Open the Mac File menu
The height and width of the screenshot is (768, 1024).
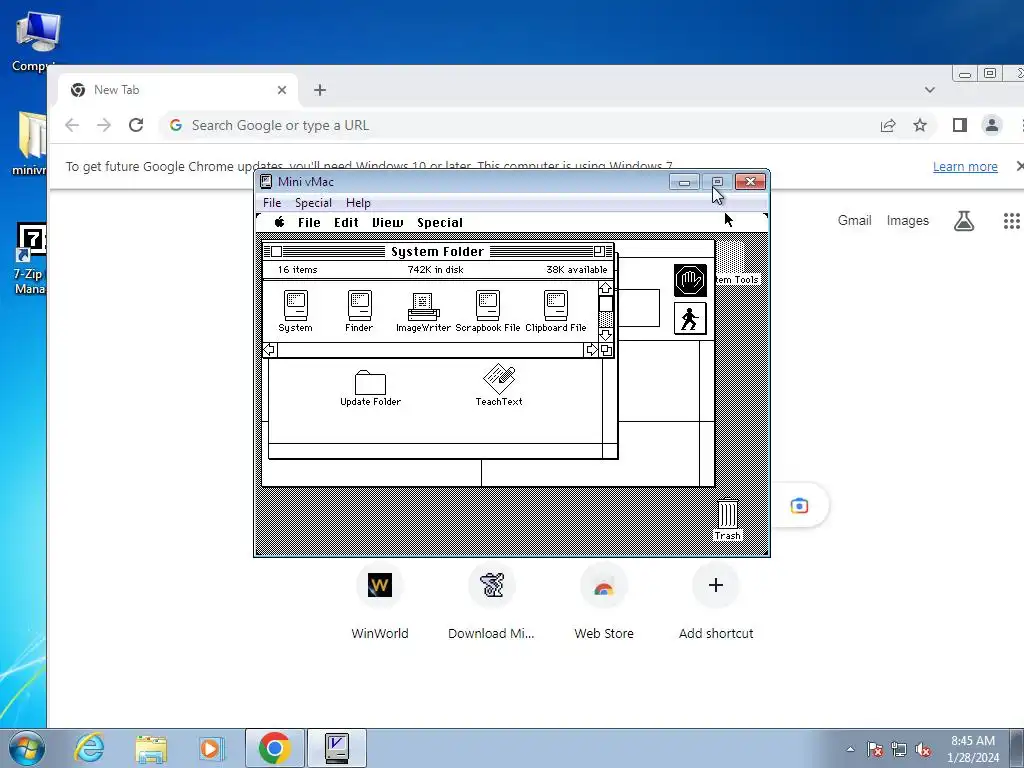tap(309, 223)
